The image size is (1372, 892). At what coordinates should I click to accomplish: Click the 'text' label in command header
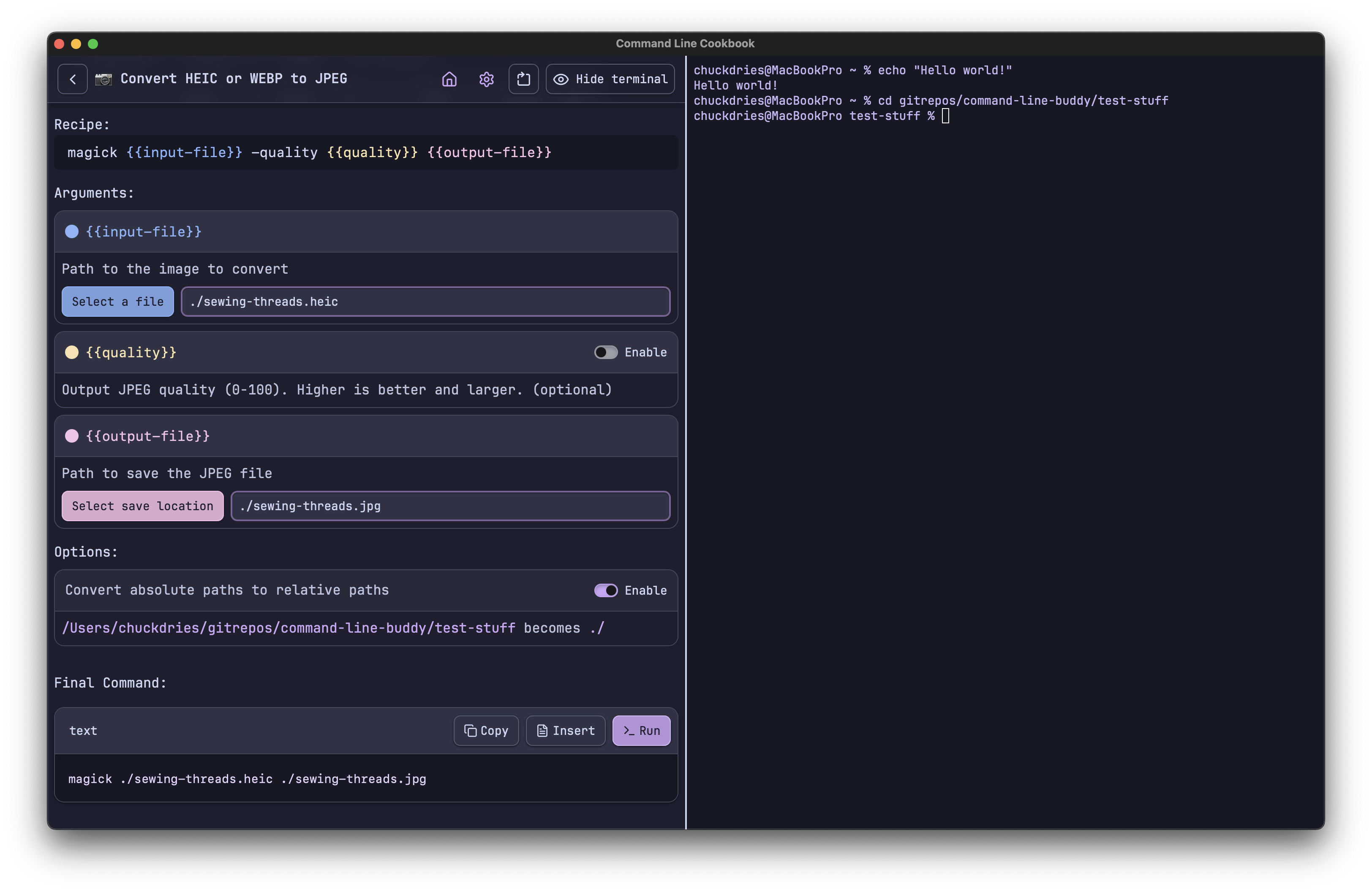pyautogui.click(x=83, y=731)
